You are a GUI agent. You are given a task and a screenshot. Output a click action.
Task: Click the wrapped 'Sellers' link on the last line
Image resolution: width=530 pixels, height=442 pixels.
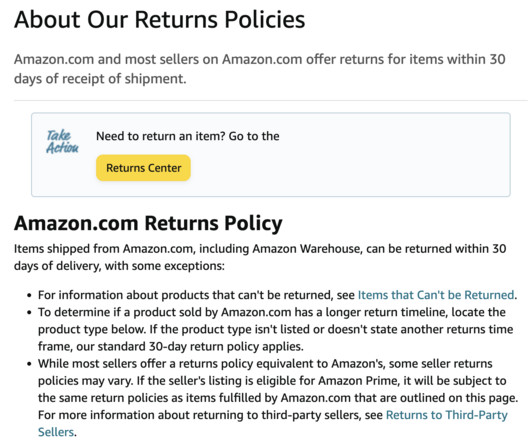(x=56, y=432)
